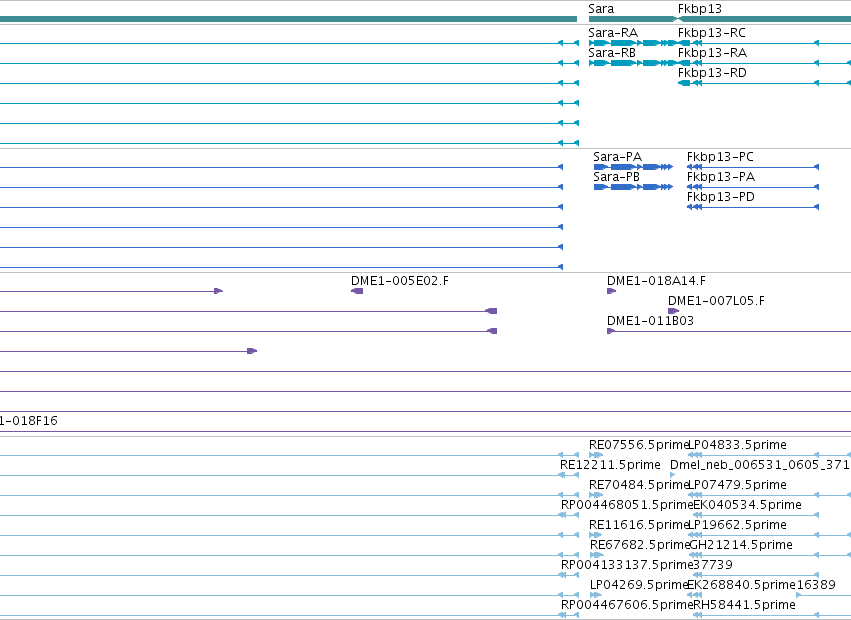Image resolution: width=851 pixels, height=620 pixels.
Task: Click the Sara-RA transcript label
Action: [613, 33]
